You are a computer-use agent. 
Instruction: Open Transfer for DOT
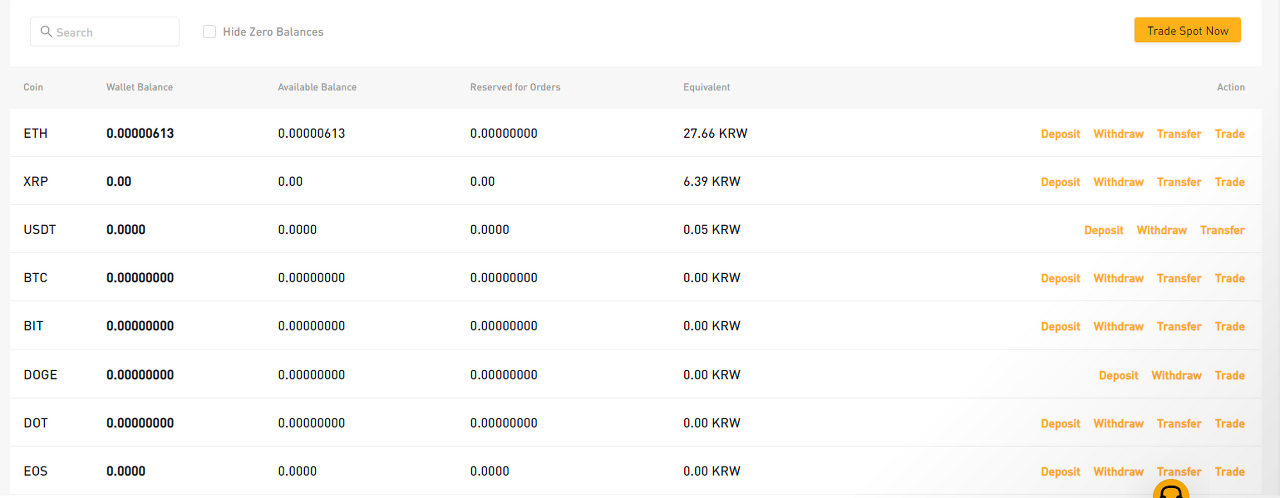1179,423
